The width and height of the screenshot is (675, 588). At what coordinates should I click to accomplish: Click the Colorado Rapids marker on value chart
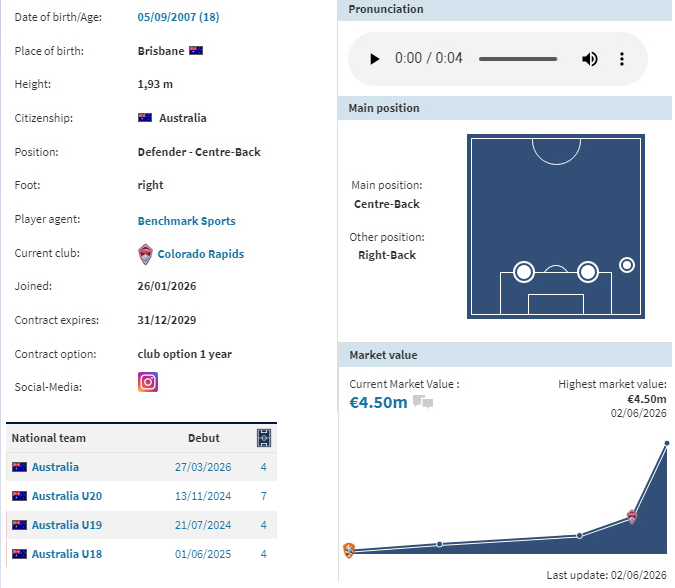pyautogui.click(x=632, y=517)
